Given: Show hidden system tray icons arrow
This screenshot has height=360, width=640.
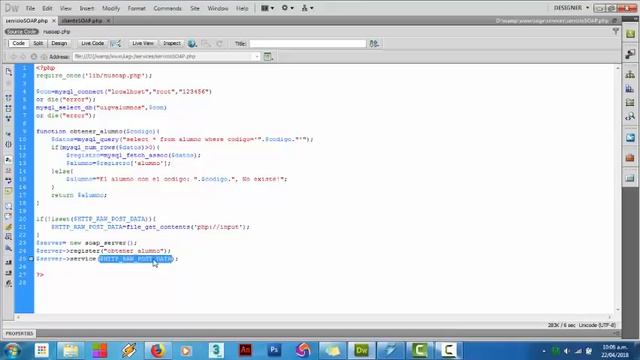Looking at the screenshot, I should (544, 351).
